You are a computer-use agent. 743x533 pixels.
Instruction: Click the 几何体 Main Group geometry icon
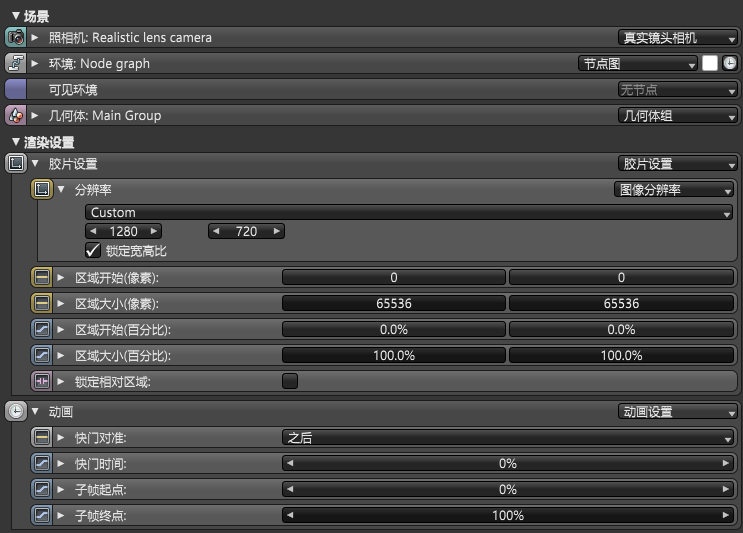(x=15, y=116)
